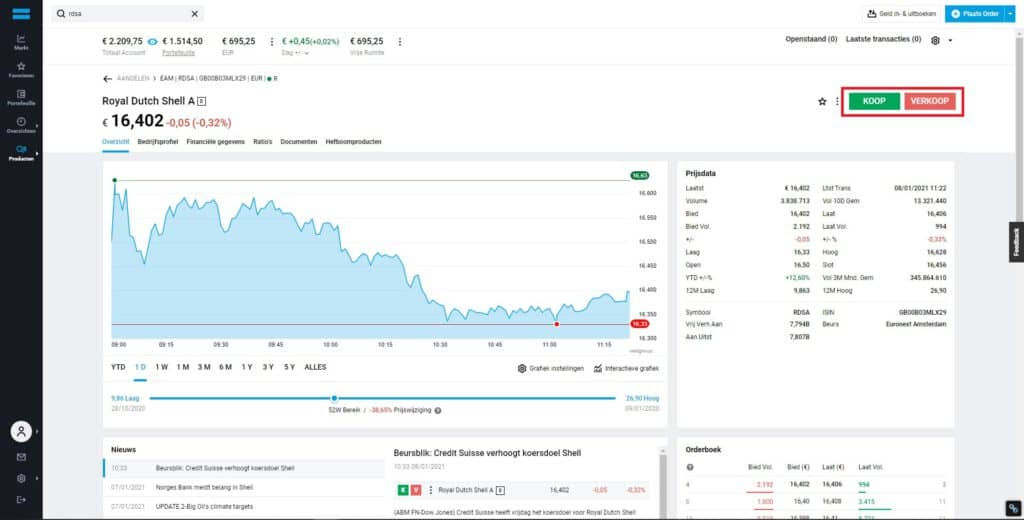The image size is (1024, 520).
Task: Click in the rdsa search field
Action: [127, 14]
